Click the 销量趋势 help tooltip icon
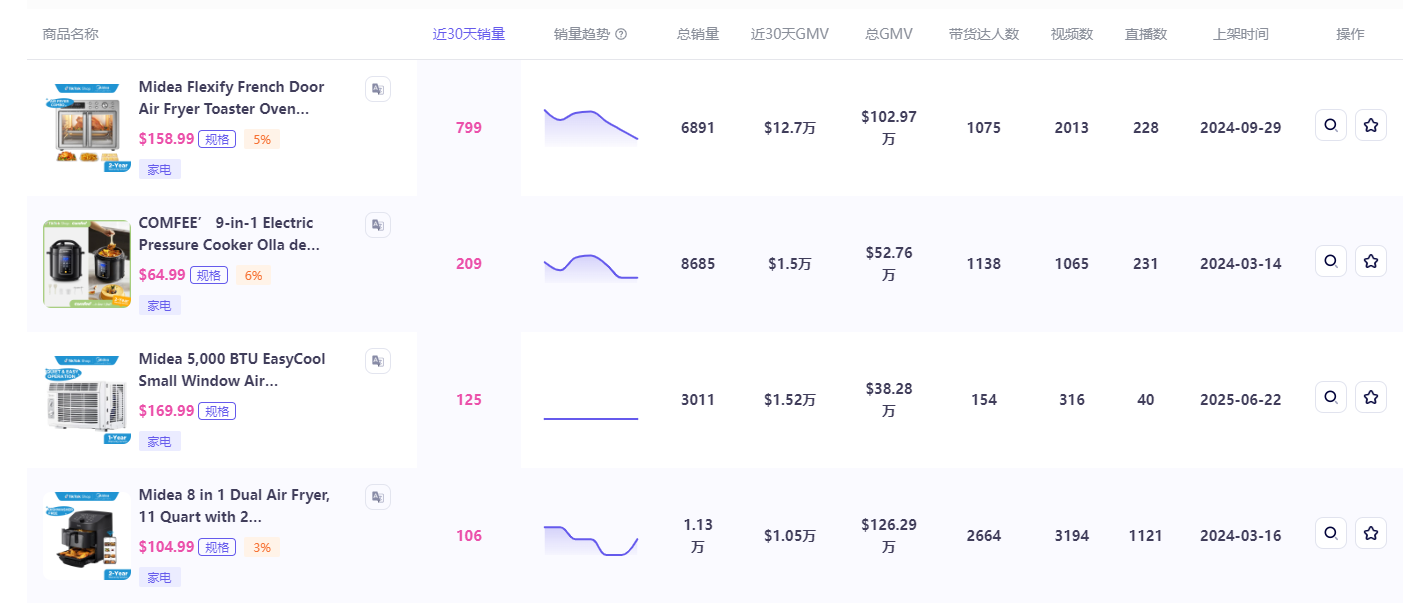Viewport: 1424px width, 603px height. tap(621, 33)
